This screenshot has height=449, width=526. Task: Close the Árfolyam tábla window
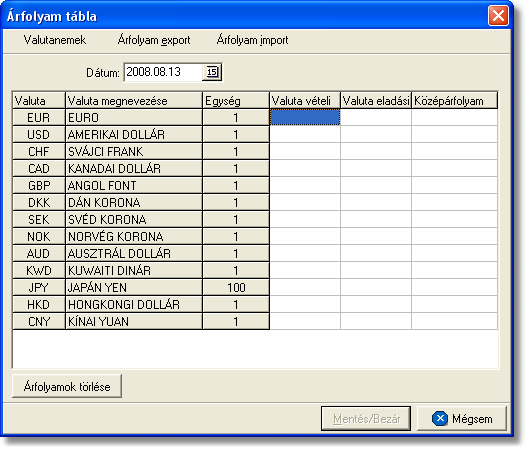click(x=498, y=16)
